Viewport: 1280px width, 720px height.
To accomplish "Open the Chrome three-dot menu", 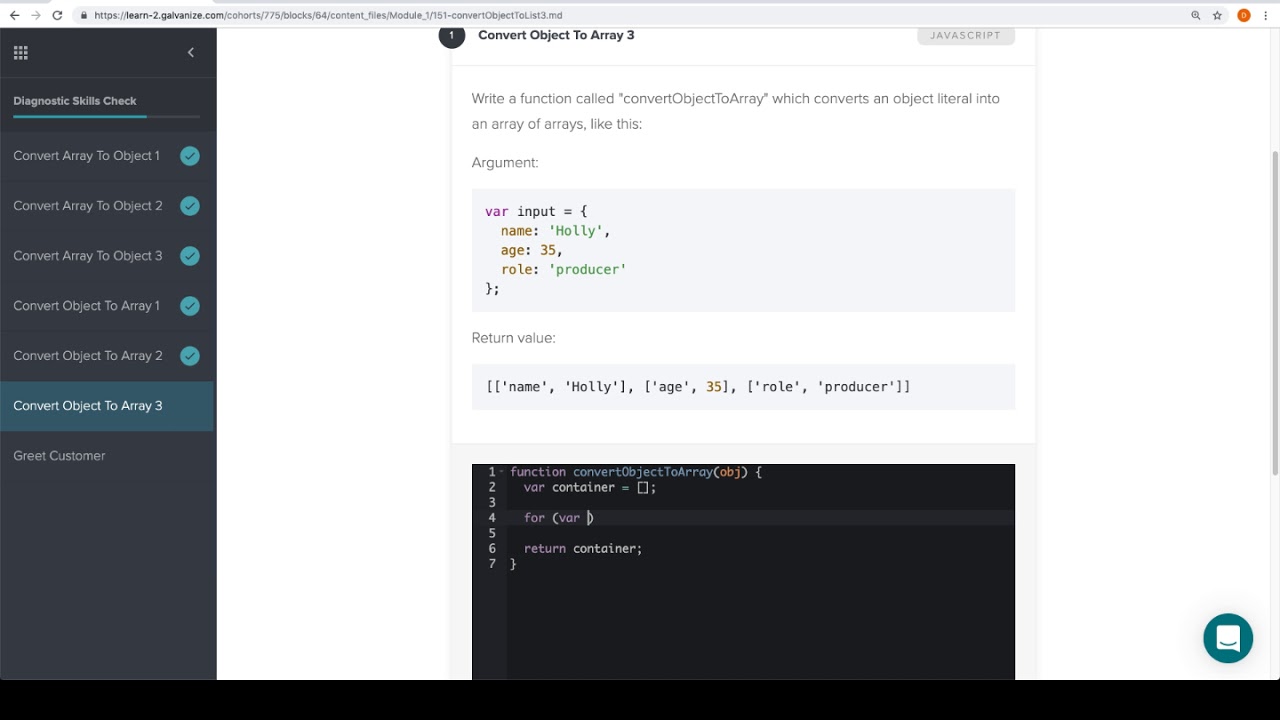I will pos(1266,15).
